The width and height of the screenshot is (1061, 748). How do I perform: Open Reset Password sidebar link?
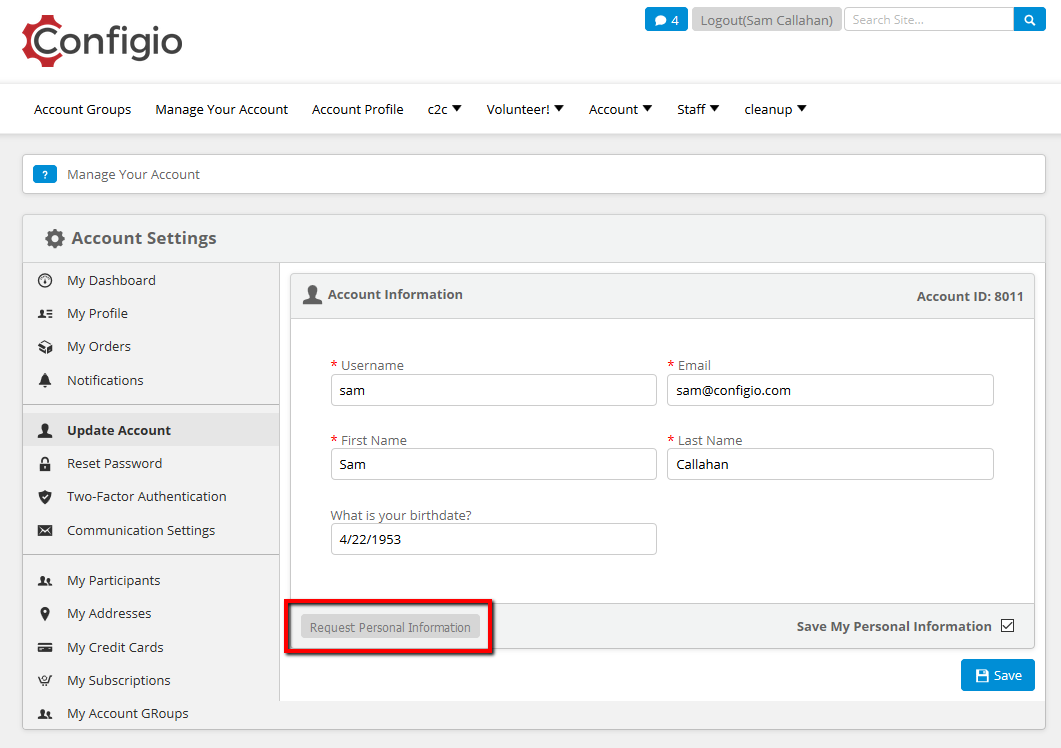114,464
